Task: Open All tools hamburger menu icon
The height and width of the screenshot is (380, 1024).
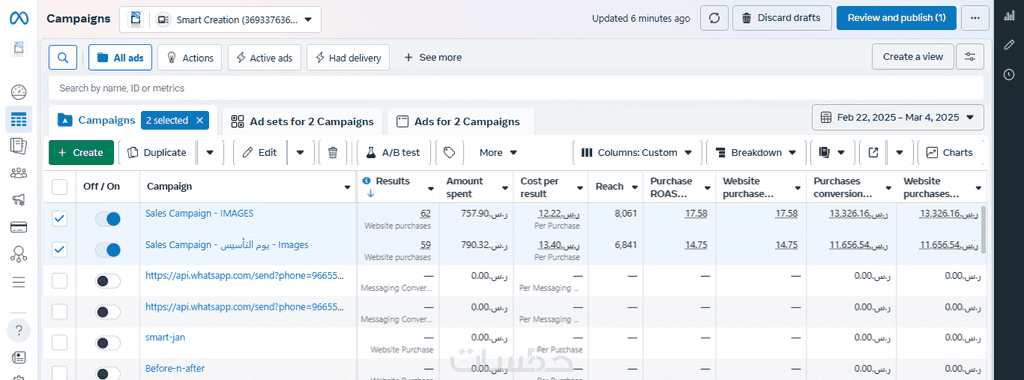Action: [18, 282]
